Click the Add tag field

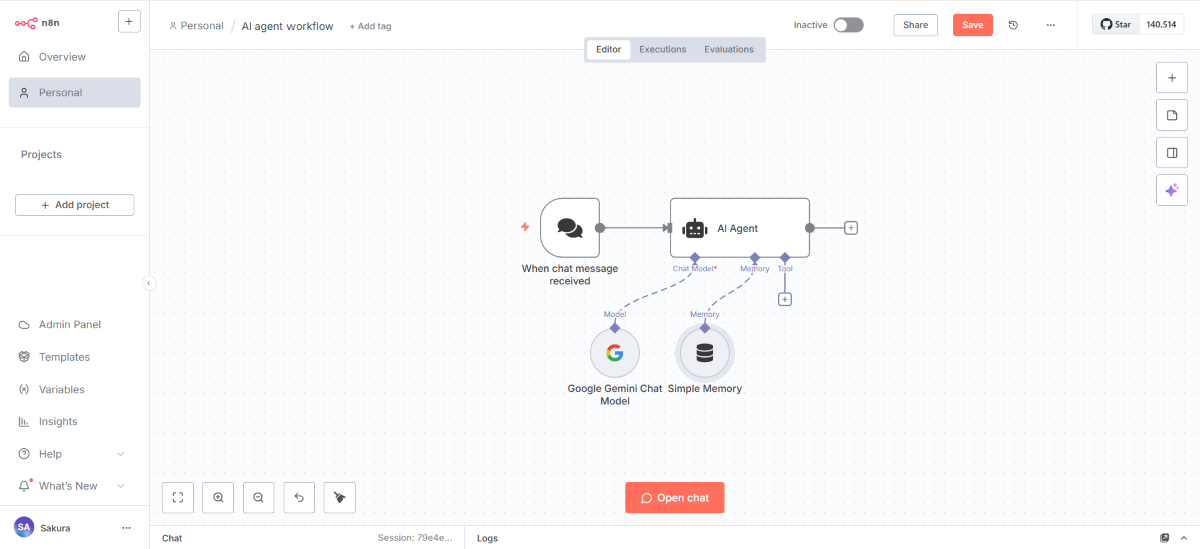370,26
